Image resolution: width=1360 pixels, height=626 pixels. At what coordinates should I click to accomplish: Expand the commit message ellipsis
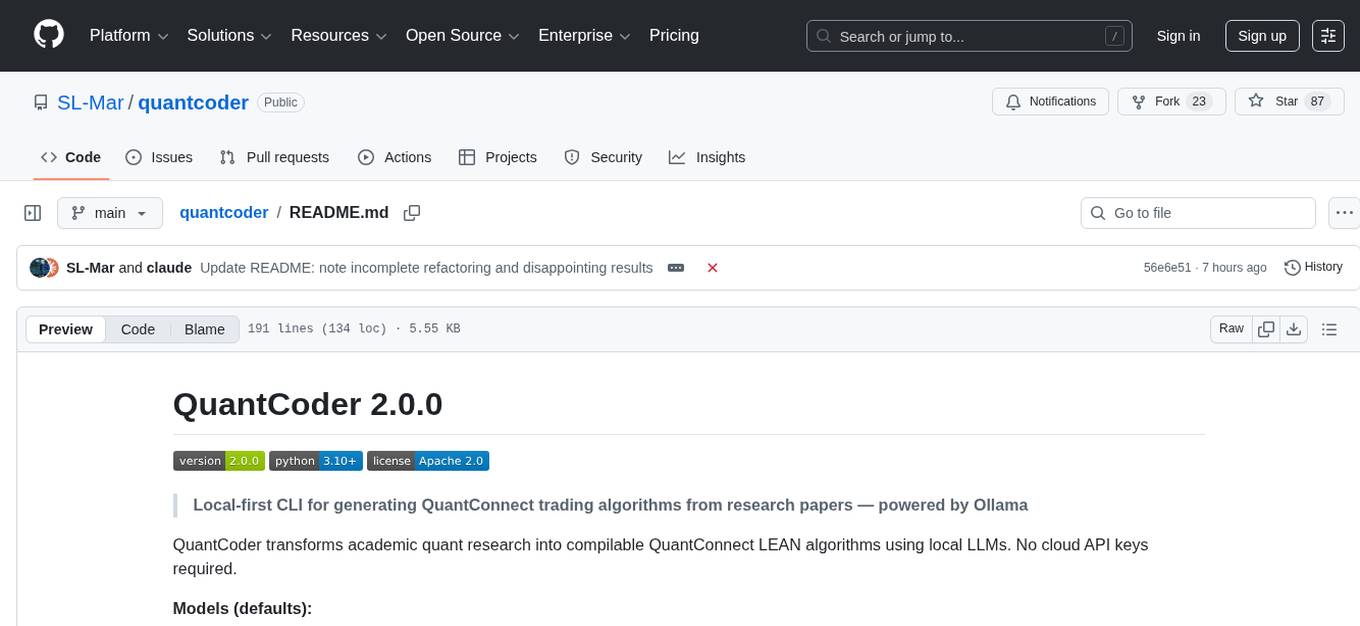tap(676, 268)
